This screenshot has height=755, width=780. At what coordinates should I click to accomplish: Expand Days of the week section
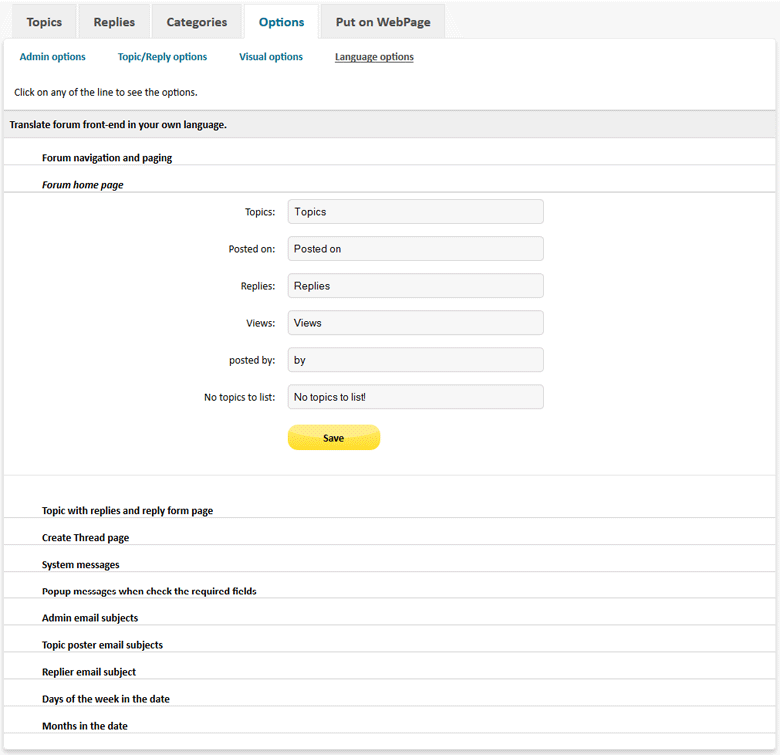[105, 699]
